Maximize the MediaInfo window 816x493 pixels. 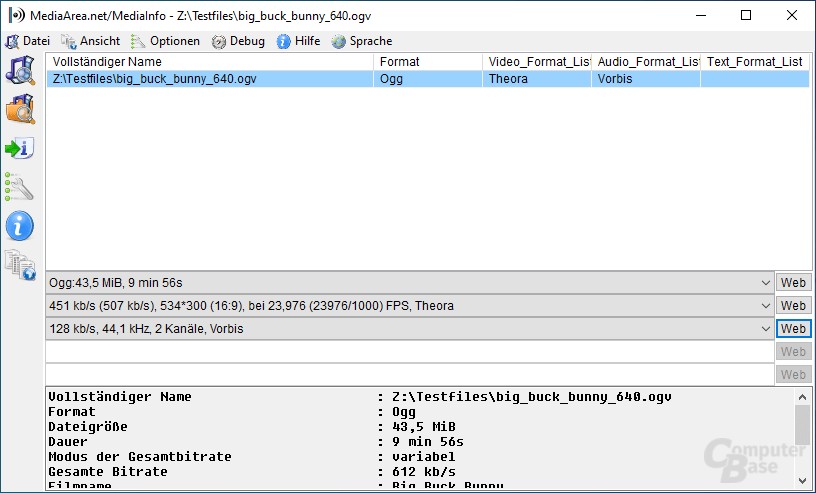click(x=746, y=15)
